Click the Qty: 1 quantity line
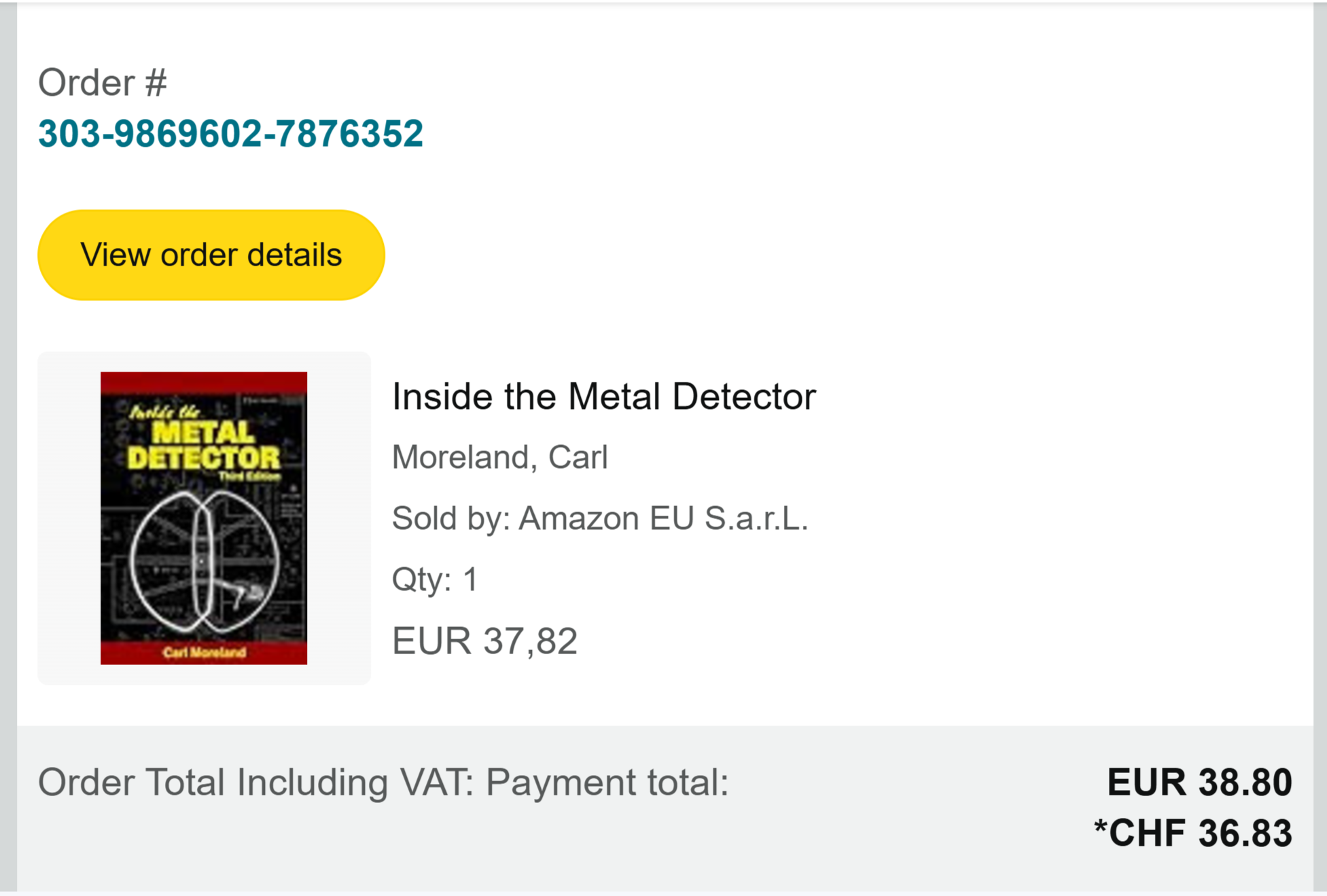This screenshot has width=1327, height=896. pyautogui.click(x=435, y=579)
